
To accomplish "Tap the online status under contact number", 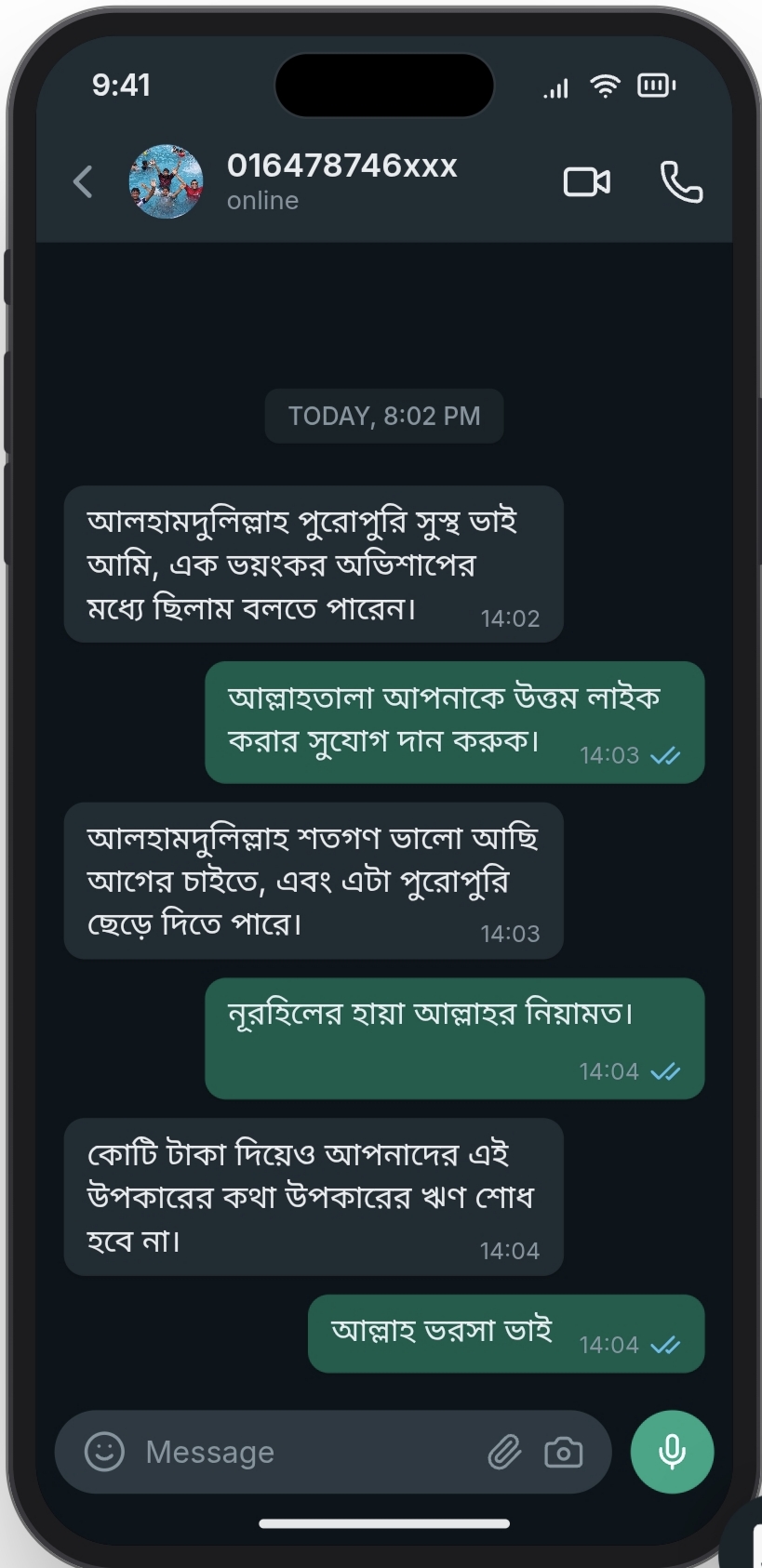I will point(262,201).
